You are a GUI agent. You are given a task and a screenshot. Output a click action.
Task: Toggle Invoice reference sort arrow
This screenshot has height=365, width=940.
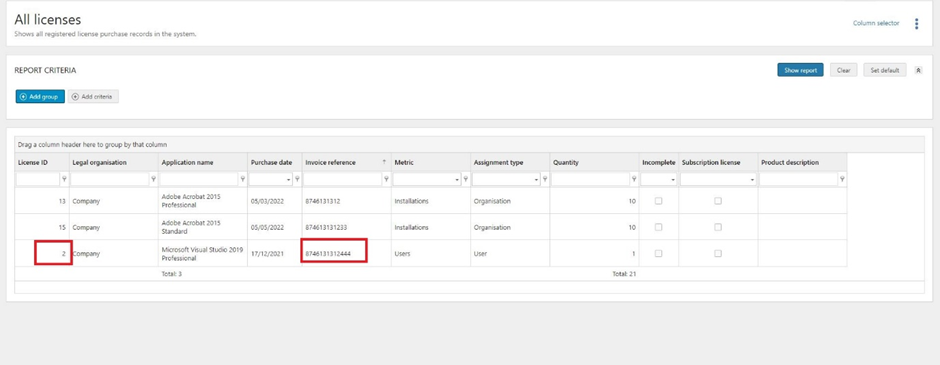click(x=384, y=162)
